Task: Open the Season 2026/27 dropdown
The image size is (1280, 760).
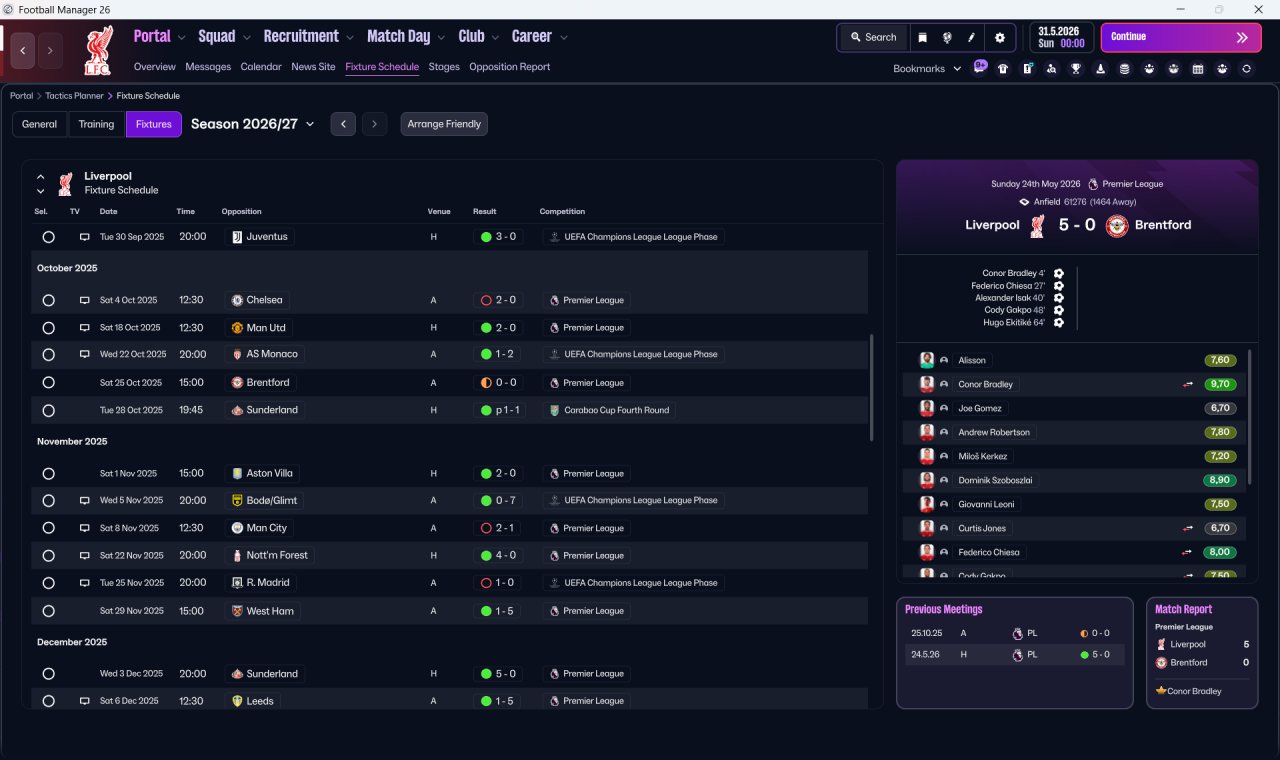Action: tap(252, 124)
